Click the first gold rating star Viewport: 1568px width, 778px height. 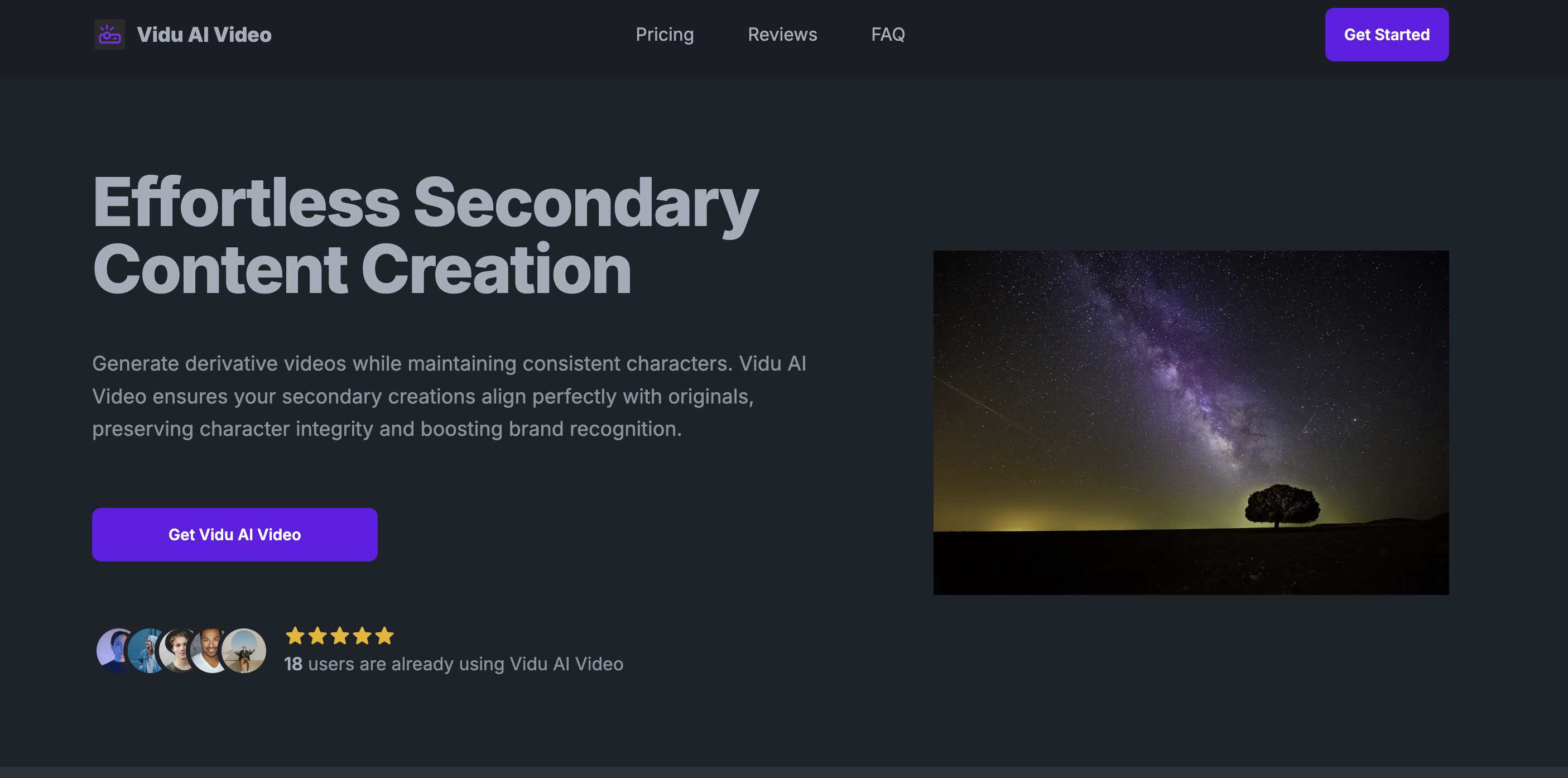click(295, 636)
